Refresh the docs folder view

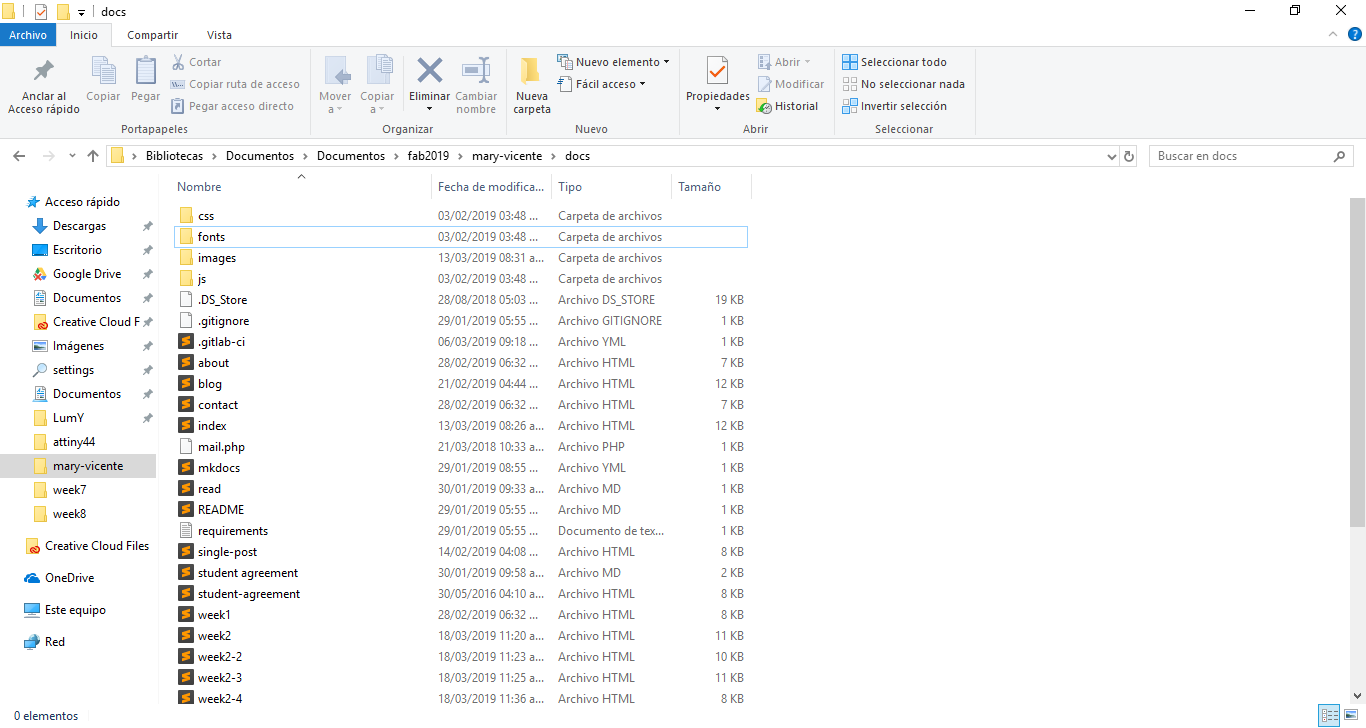coord(1130,156)
